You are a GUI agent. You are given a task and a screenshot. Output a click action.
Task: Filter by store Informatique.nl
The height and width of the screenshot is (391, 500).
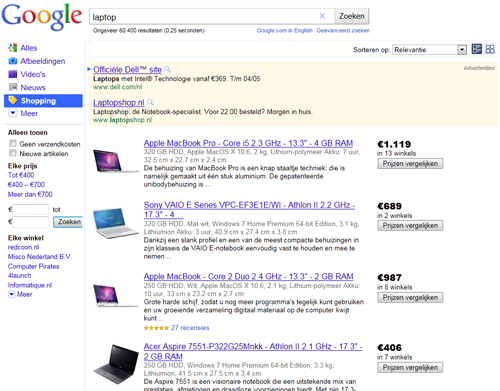[x=30, y=285]
